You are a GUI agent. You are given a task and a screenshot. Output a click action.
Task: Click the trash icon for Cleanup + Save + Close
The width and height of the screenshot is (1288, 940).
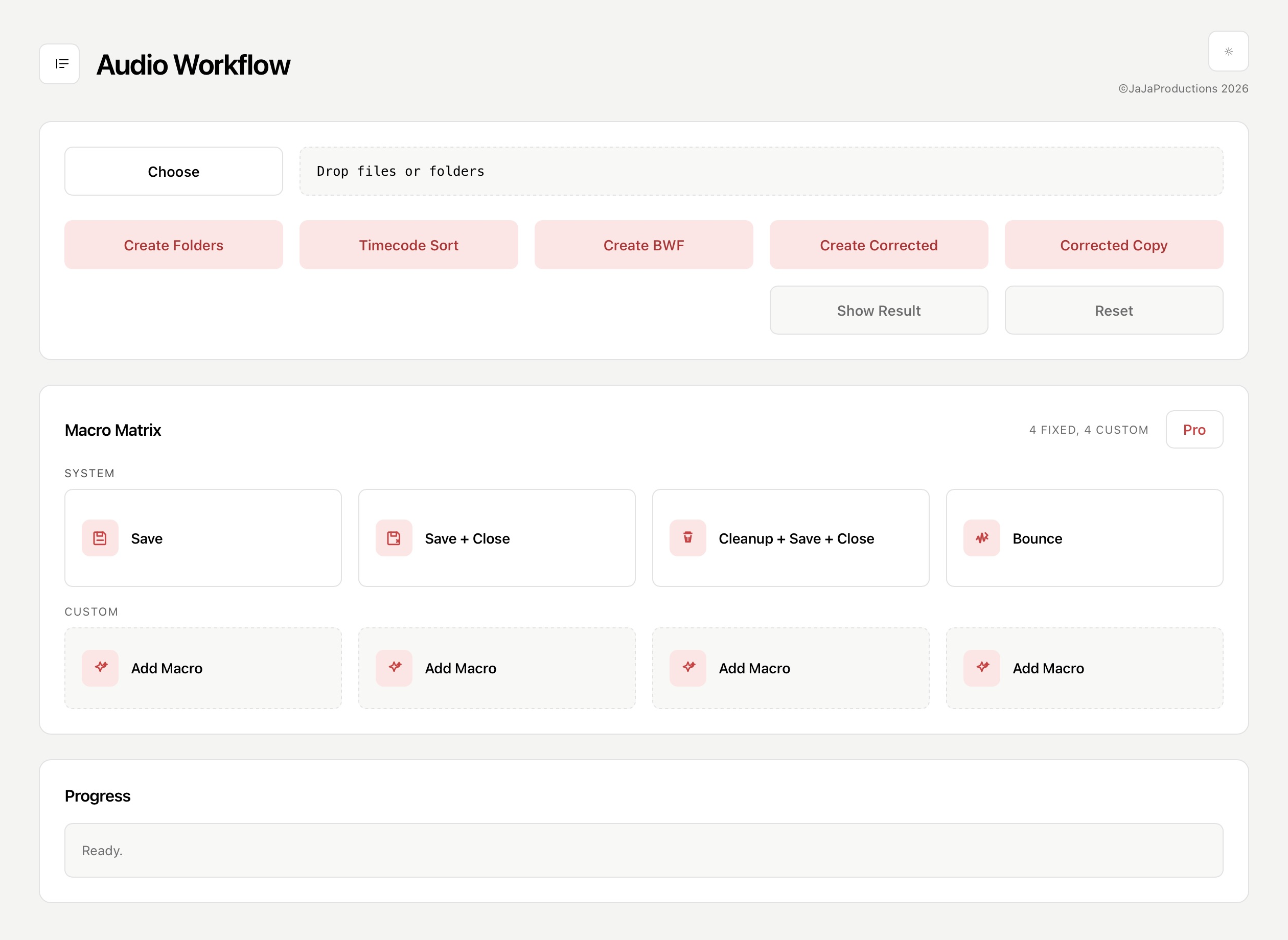(x=687, y=538)
